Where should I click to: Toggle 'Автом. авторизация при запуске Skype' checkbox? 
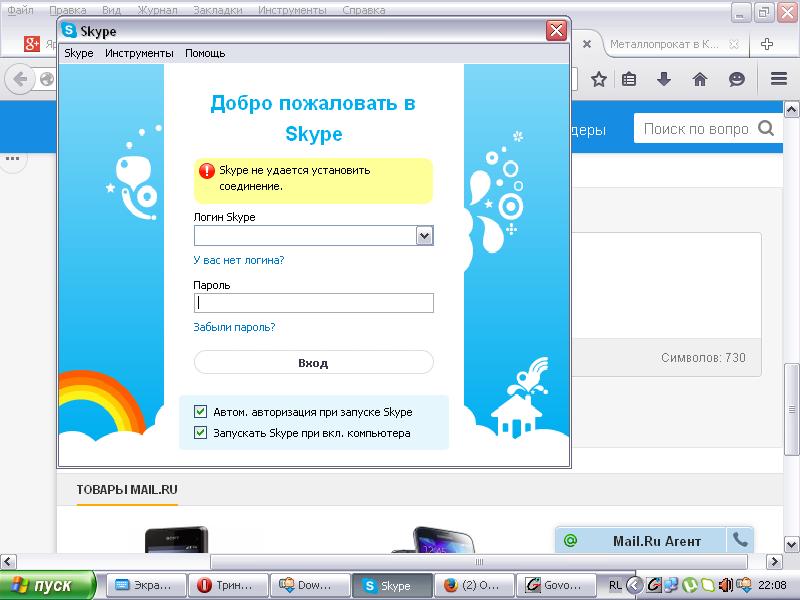pos(201,411)
